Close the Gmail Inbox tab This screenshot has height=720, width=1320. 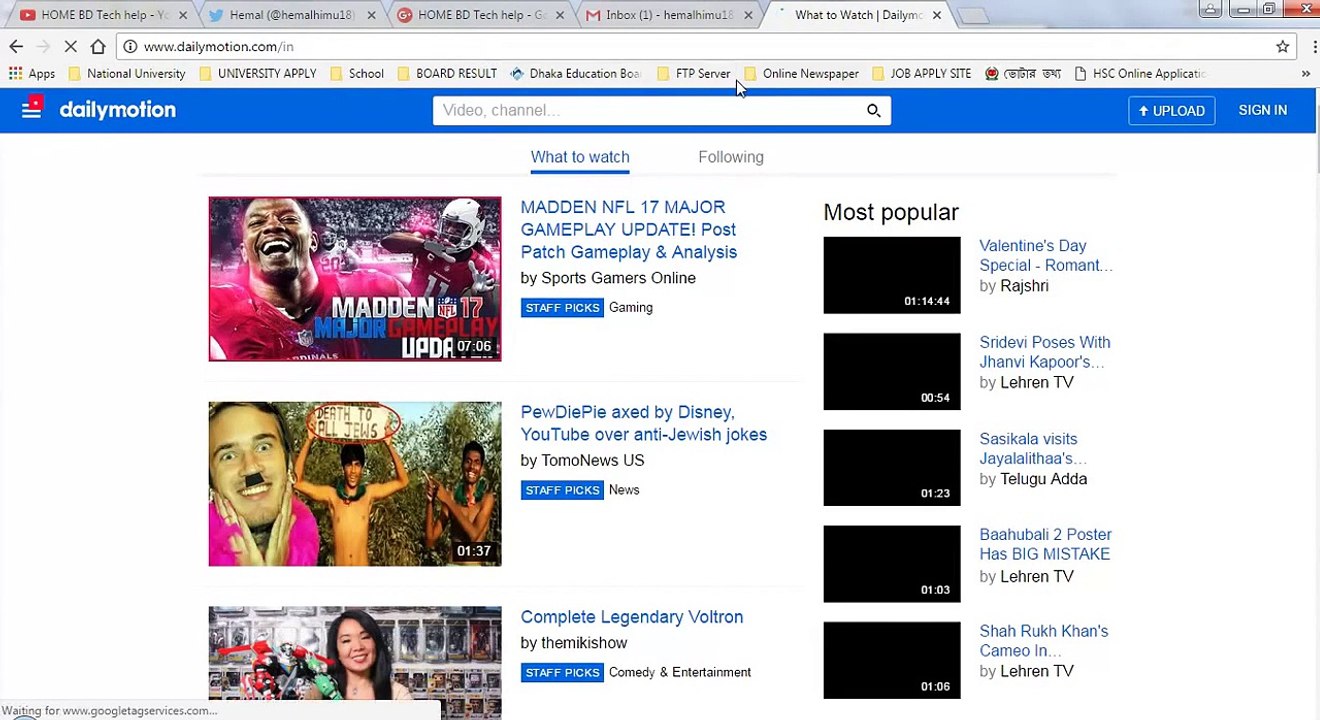pyautogui.click(x=748, y=15)
